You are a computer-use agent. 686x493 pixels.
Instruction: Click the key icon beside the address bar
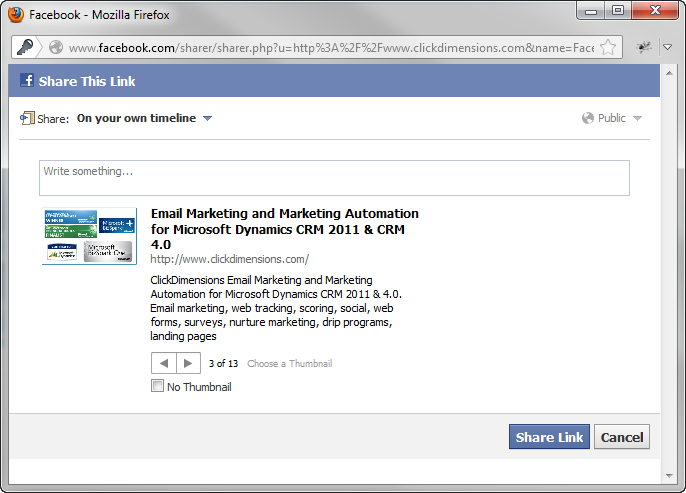[26, 47]
